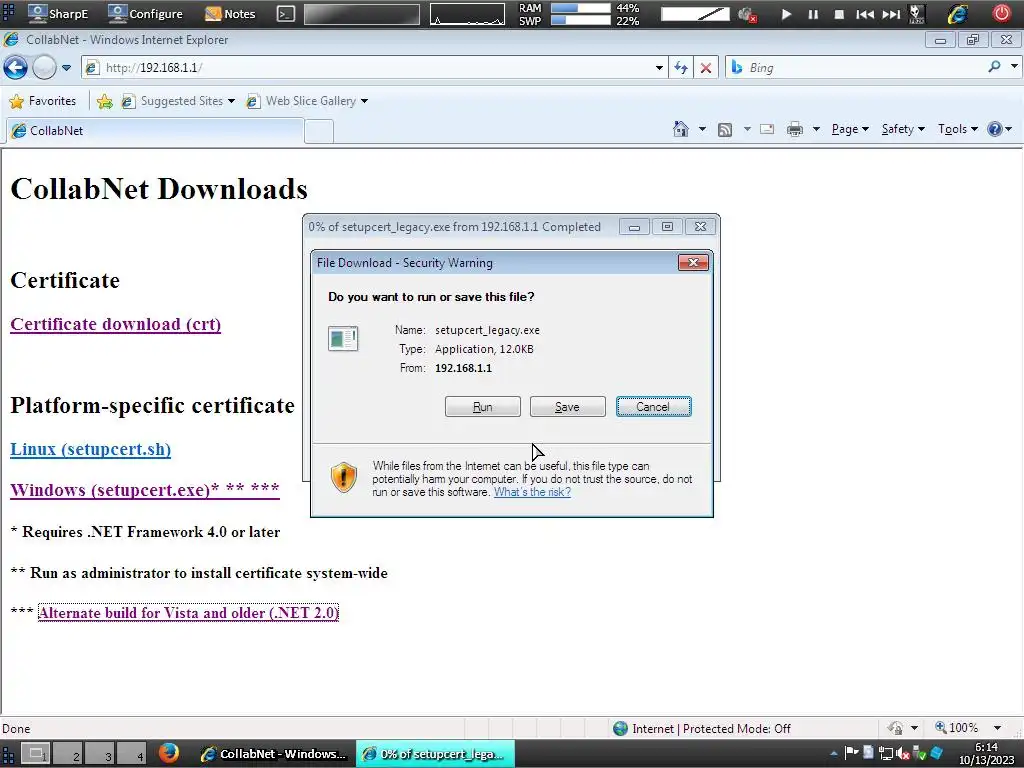This screenshot has height=768, width=1024.
Task: Close the File Download Security Warning dialog
Action: [x=694, y=263]
